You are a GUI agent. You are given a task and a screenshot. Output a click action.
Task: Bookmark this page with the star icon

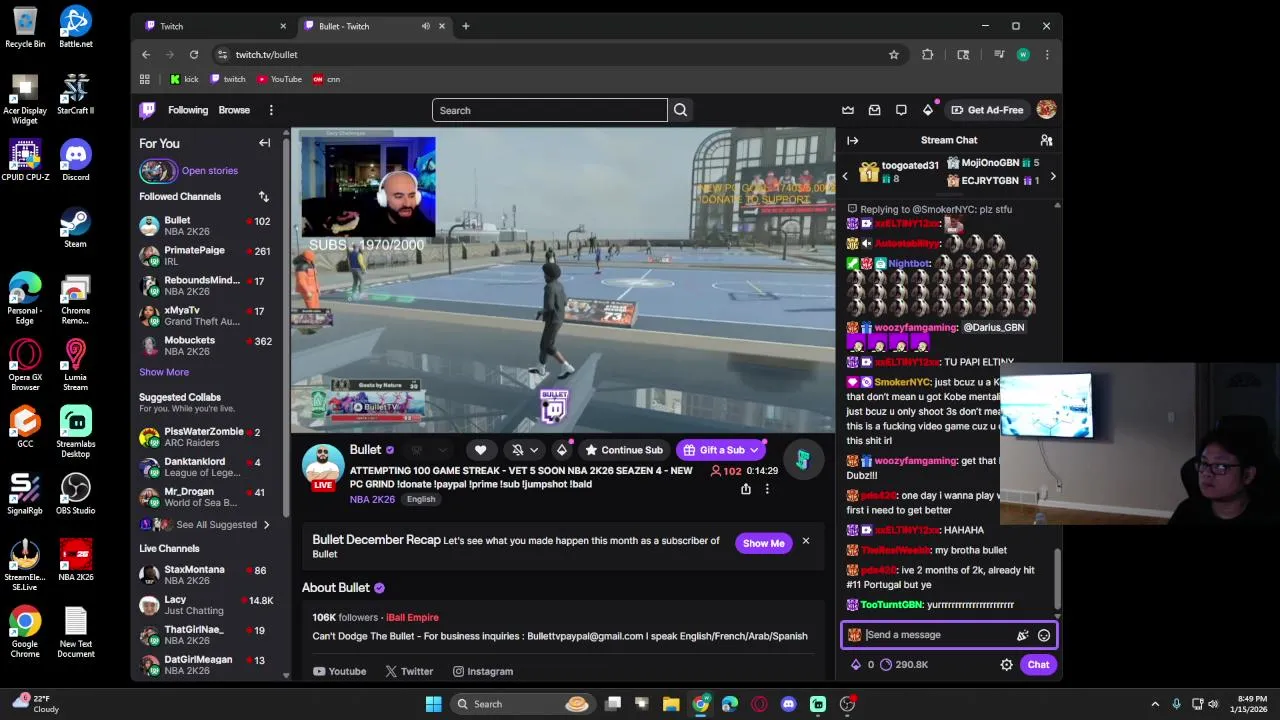[x=894, y=55]
